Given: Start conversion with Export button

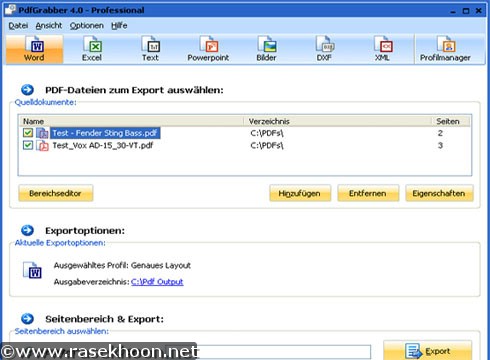Looking at the screenshot, I should click(x=428, y=351).
